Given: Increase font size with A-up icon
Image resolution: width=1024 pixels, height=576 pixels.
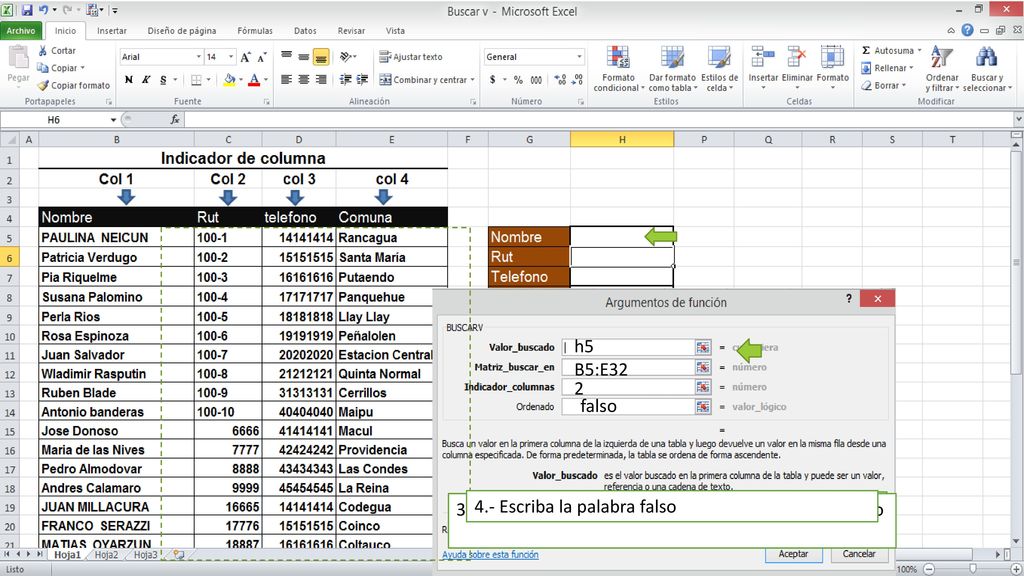Looking at the screenshot, I should (x=245, y=57).
